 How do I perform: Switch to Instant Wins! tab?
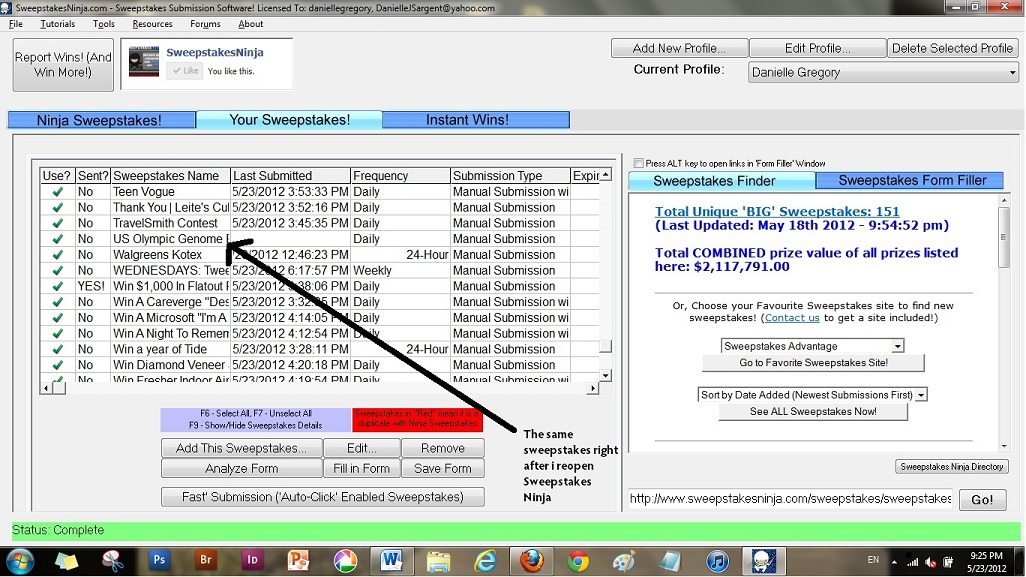click(x=476, y=120)
